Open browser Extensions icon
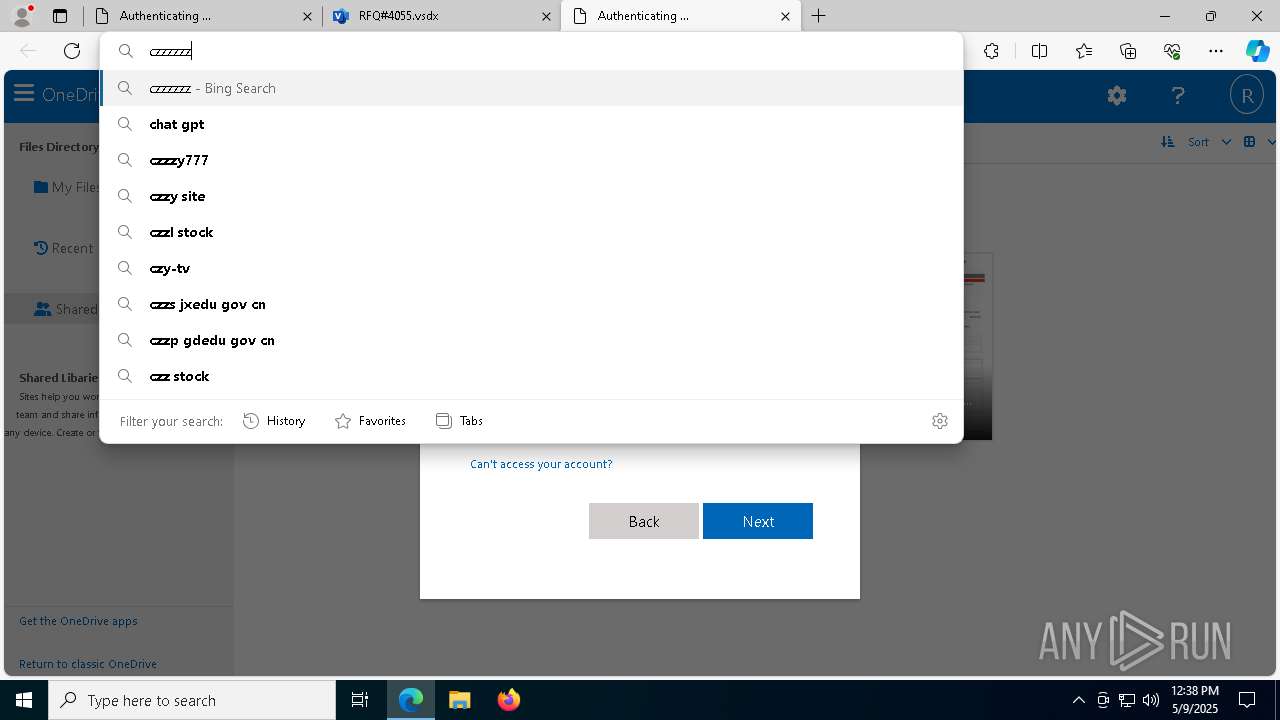The height and width of the screenshot is (720, 1280). click(991, 51)
